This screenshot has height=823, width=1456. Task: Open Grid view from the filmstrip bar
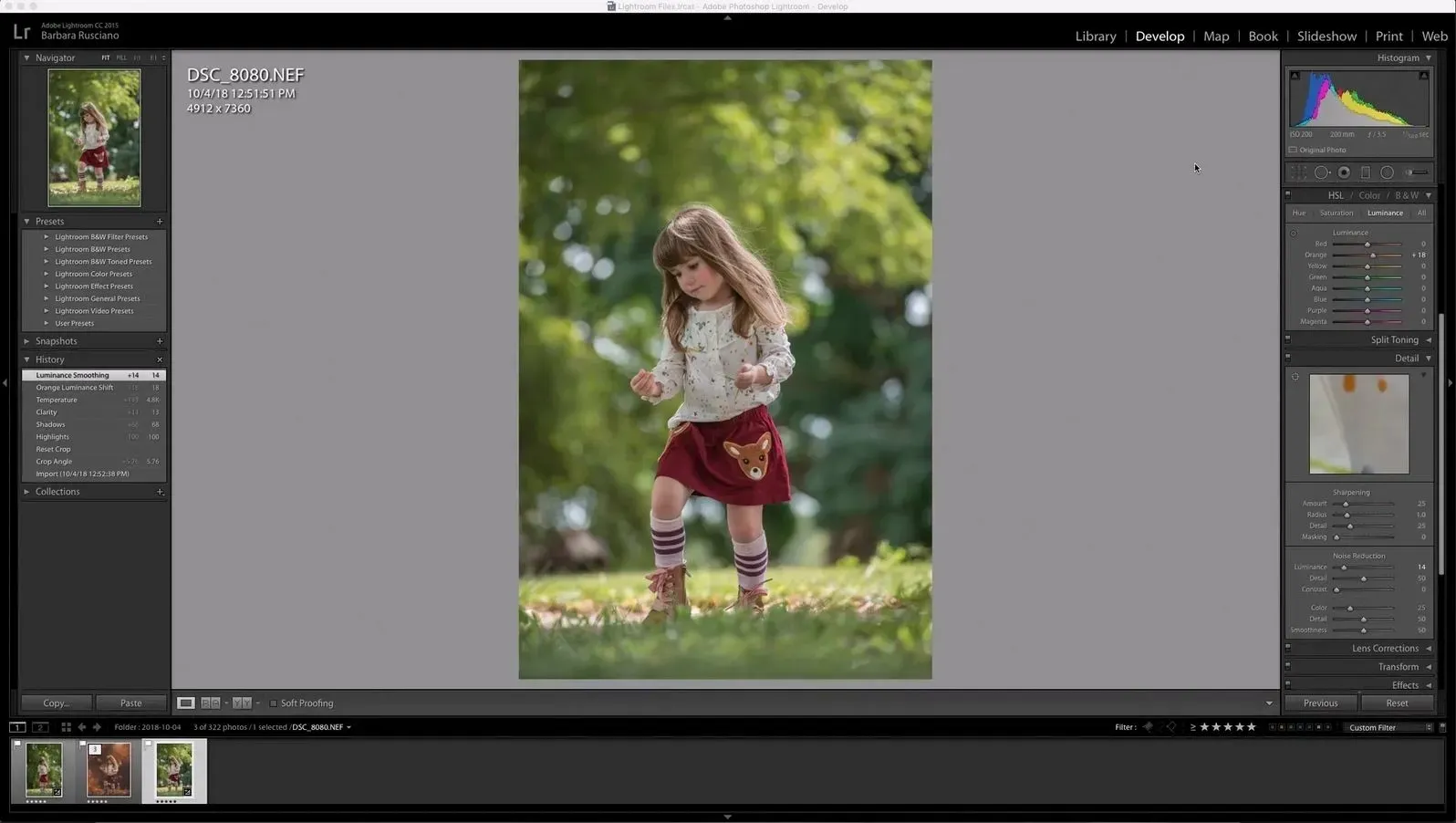click(x=66, y=727)
